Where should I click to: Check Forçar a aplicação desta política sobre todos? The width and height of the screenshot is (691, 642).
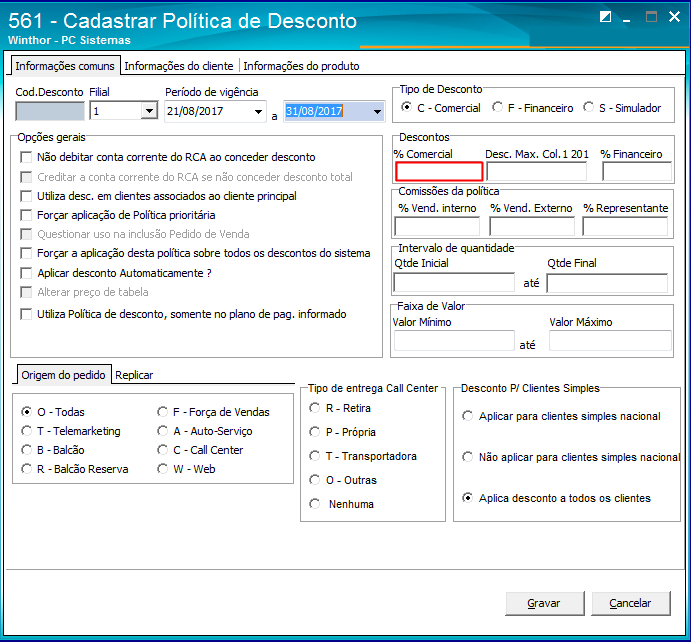pos(26,253)
